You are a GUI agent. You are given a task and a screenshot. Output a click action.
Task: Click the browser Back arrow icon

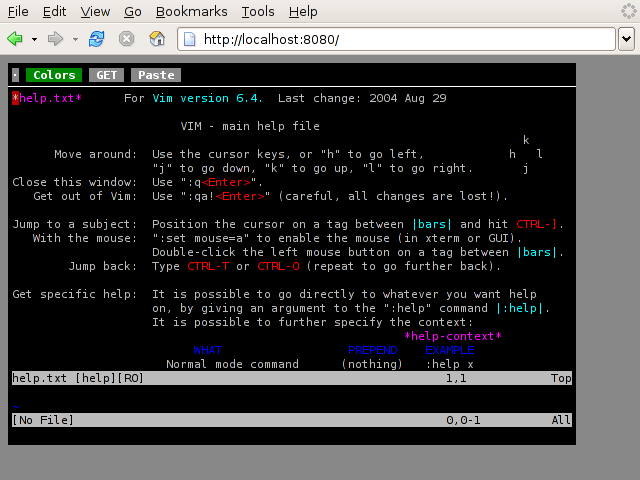15,39
